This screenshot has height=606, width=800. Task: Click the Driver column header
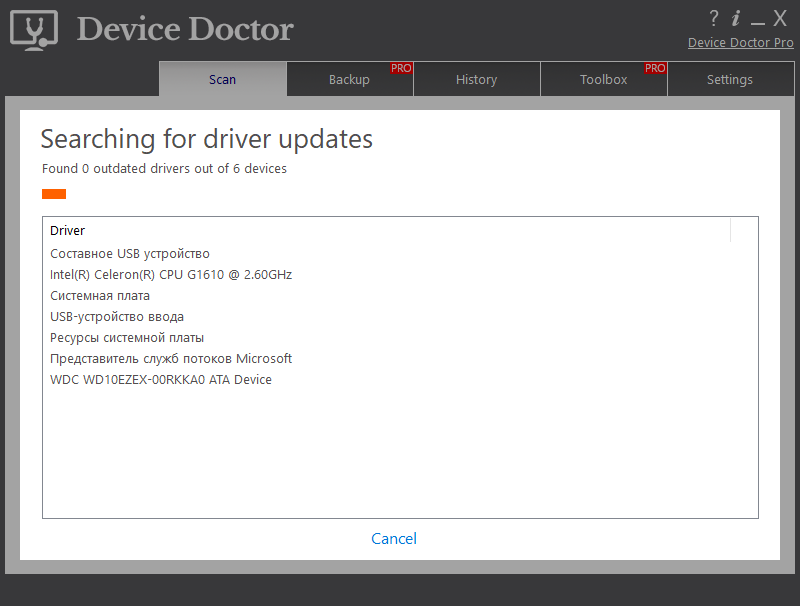click(x=67, y=230)
